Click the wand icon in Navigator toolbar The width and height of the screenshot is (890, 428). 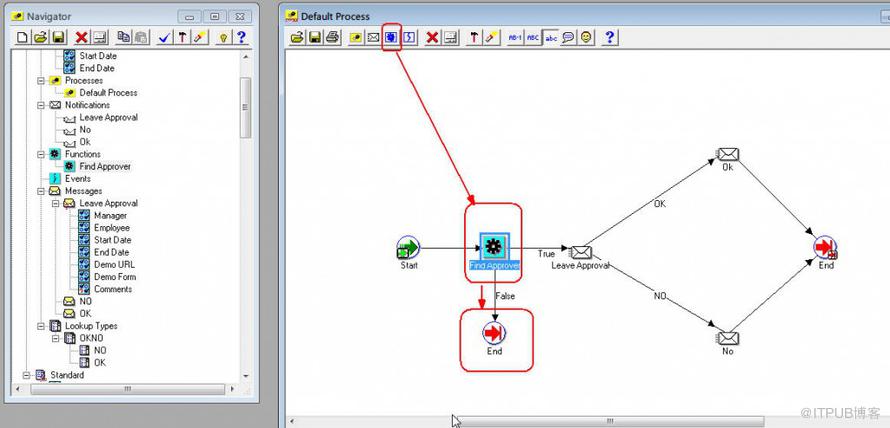point(199,37)
